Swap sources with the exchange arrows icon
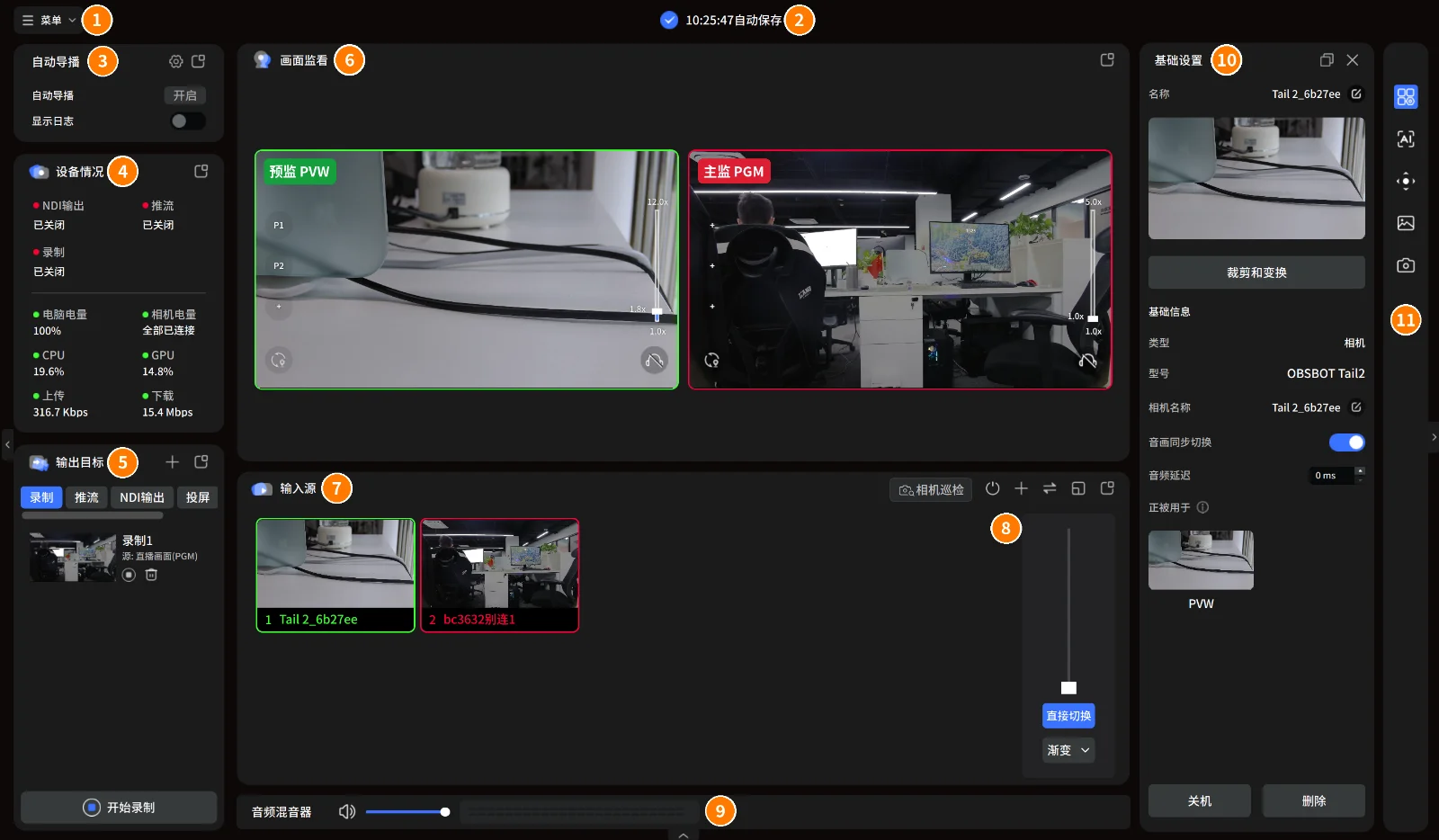The width and height of the screenshot is (1439, 840). pyautogui.click(x=1050, y=488)
